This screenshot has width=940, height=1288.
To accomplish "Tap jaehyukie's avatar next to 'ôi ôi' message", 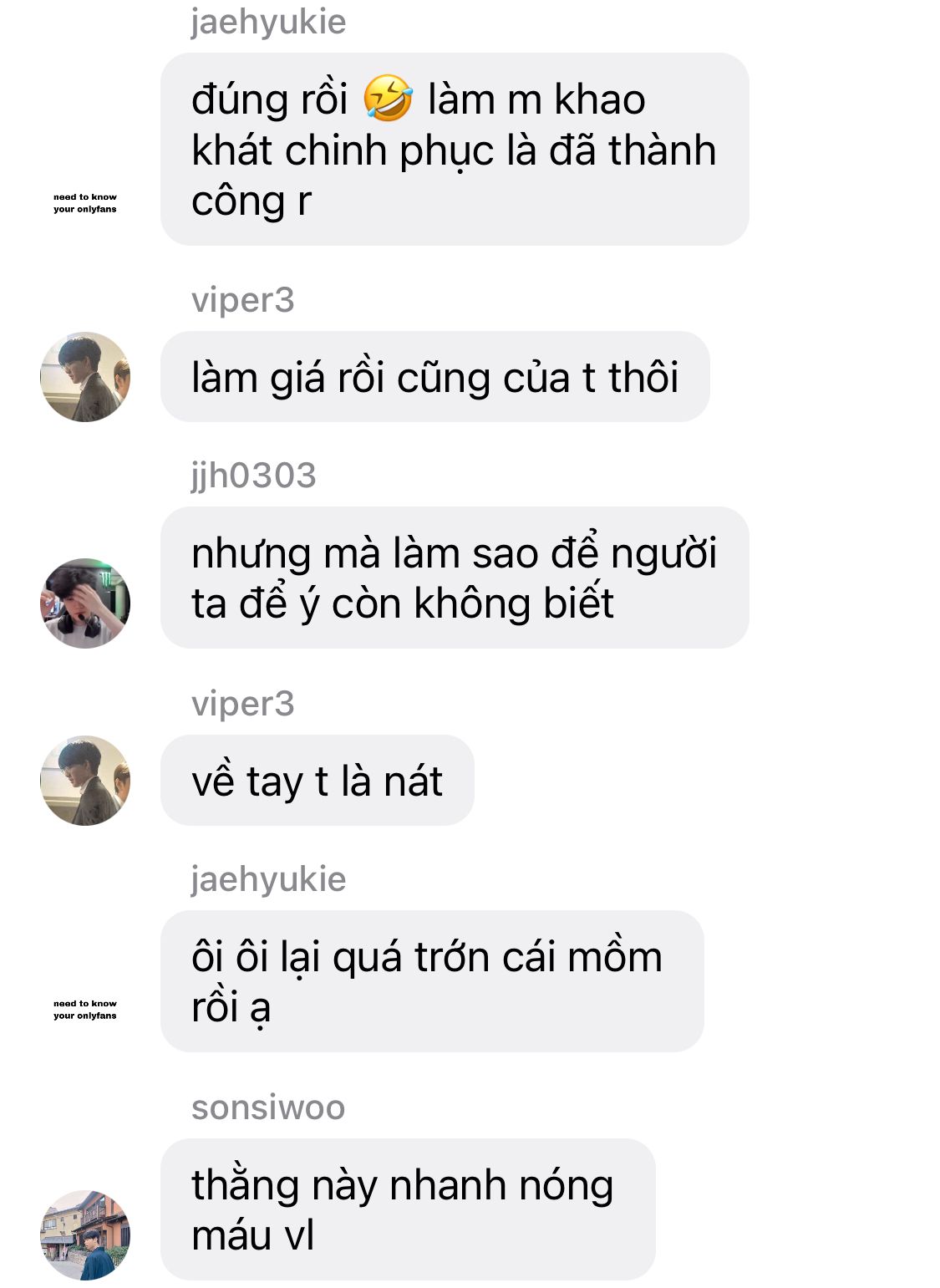I will click(85, 1010).
